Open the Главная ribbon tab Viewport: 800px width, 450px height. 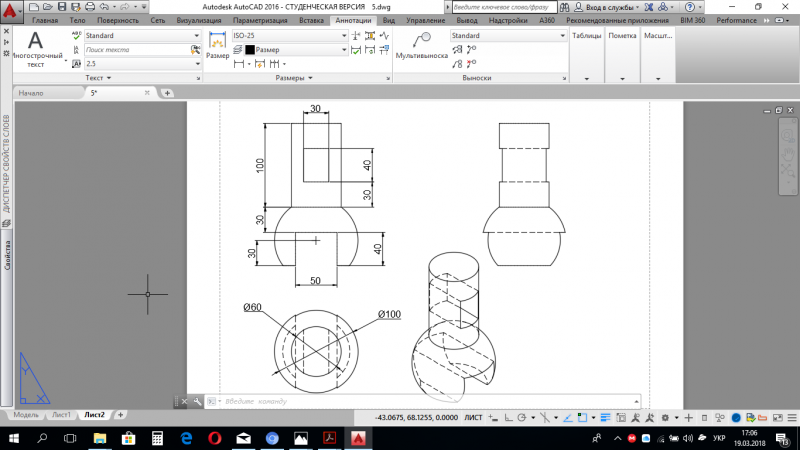point(45,20)
